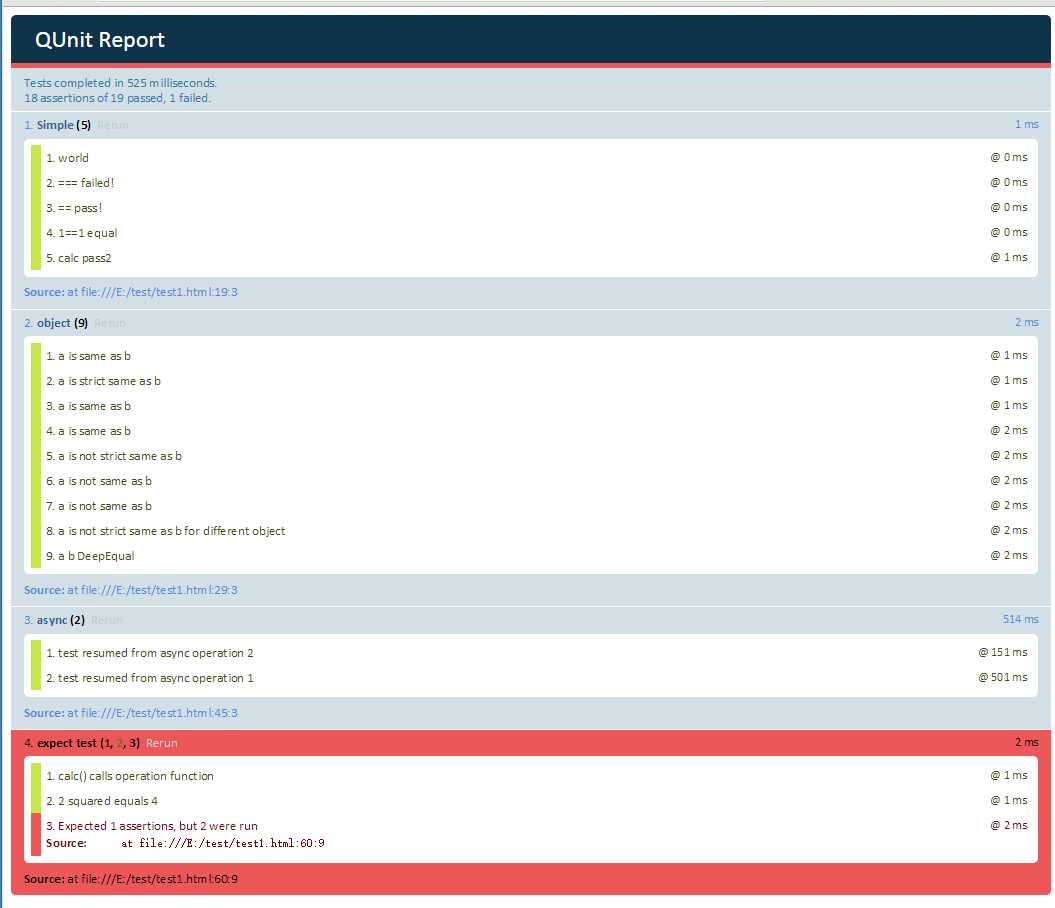Click the source line ending in test1.html:45:3
This screenshot has height=908, width=1055.
131,713
